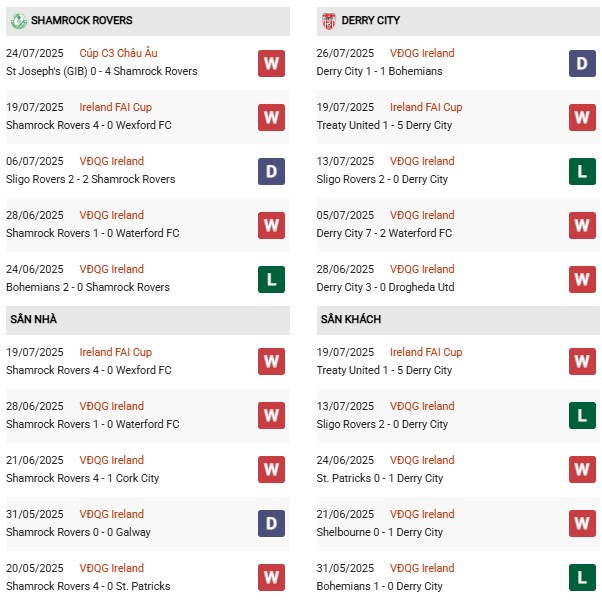Click the L badge for Bohemians 2-0 Shamrock Rovers
The height and width of the screenshot is (600, 602).
click(271, 279)
